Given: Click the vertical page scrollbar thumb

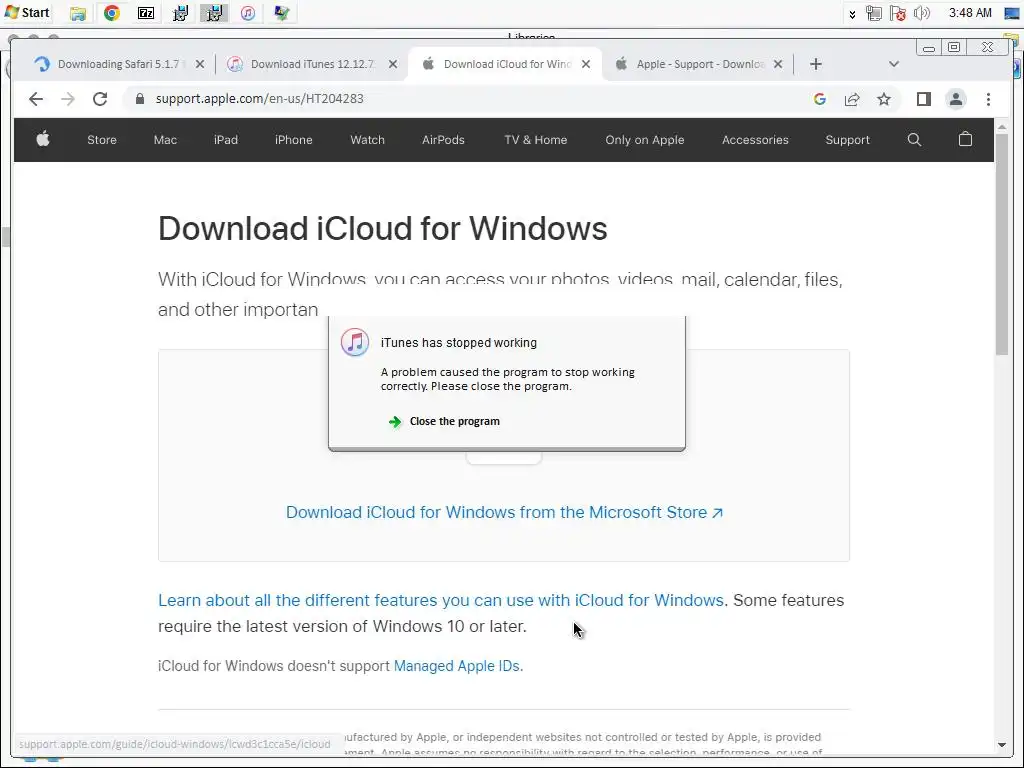Looking at the screenshot, I should [1002, 245].
